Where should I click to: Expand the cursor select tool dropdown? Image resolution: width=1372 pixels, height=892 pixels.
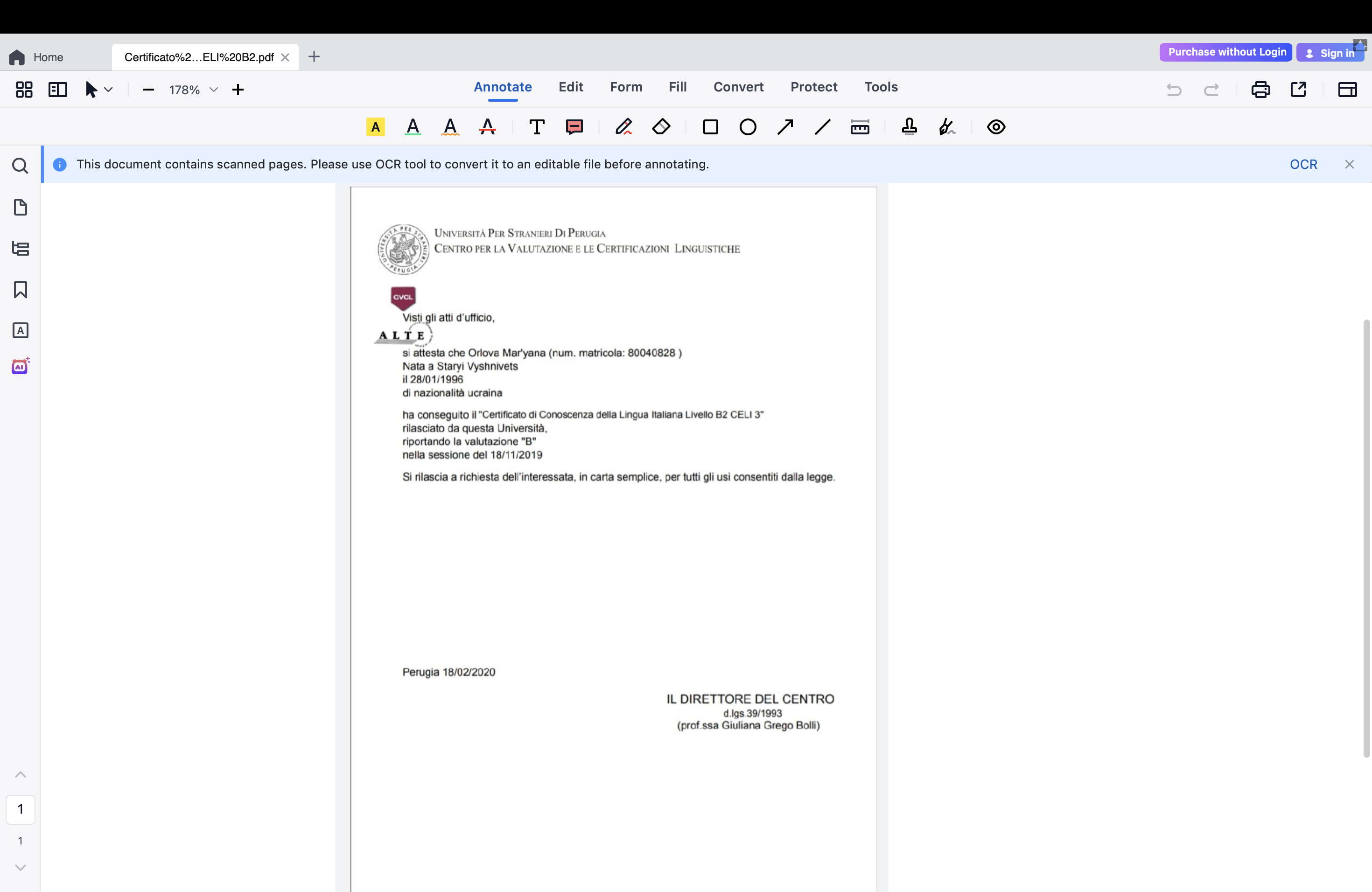[108, 89]
